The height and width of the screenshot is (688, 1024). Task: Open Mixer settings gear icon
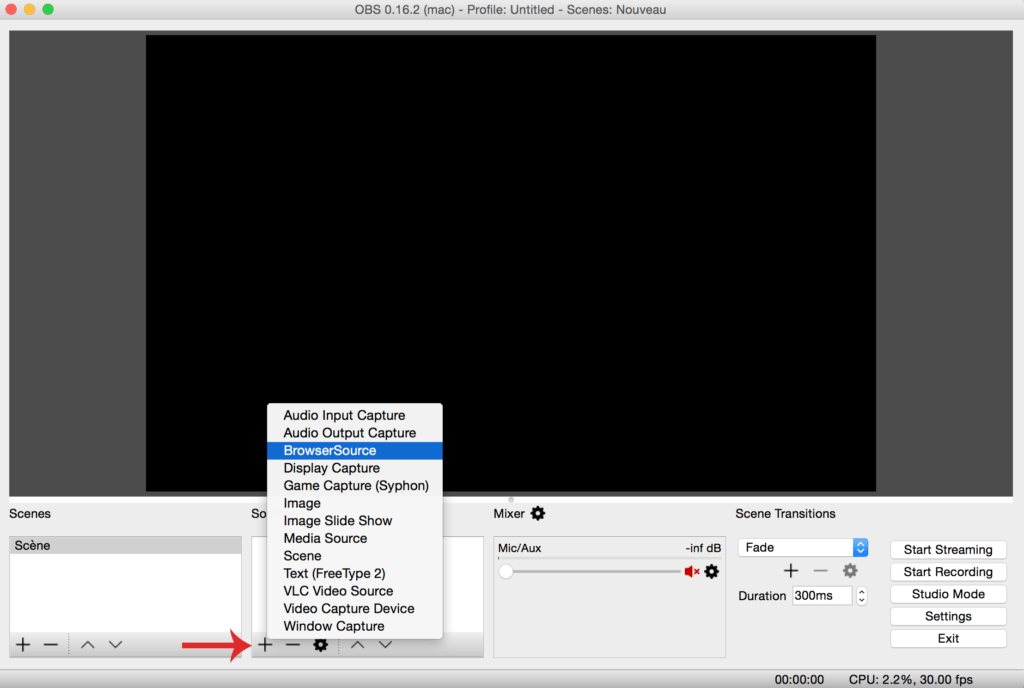(x=538, y=513)
